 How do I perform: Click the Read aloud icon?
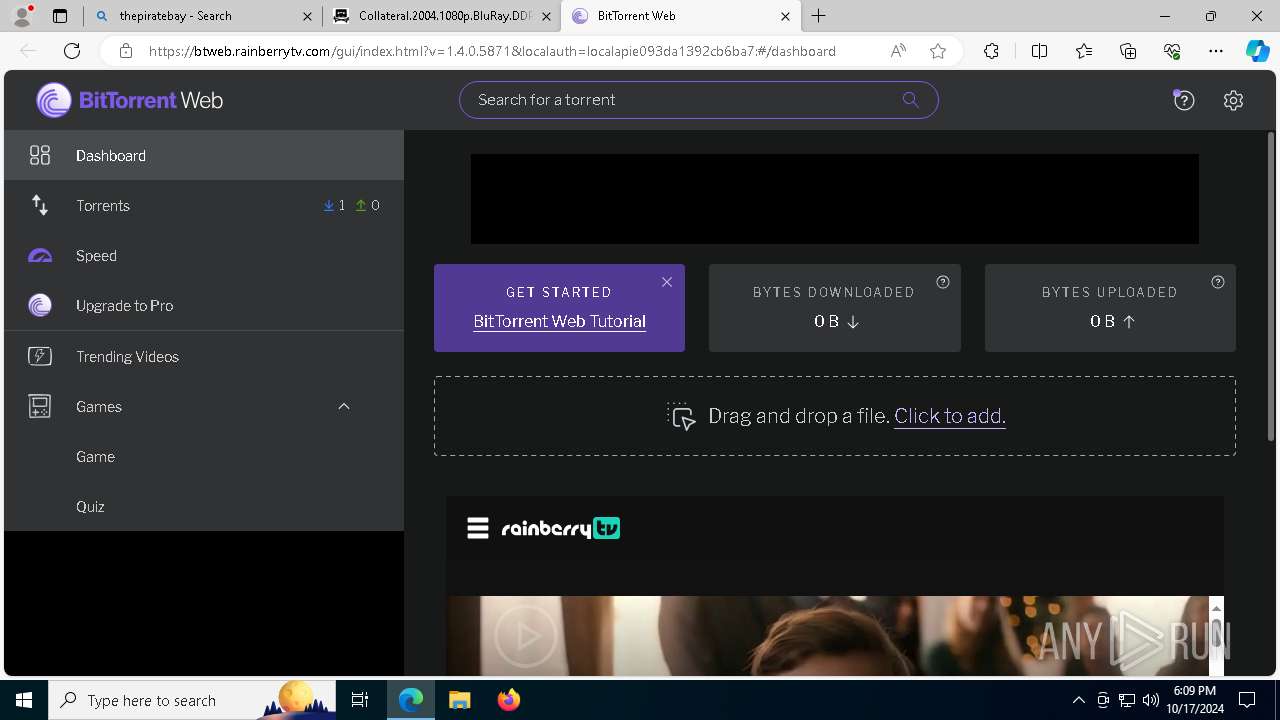pos(898,51)
